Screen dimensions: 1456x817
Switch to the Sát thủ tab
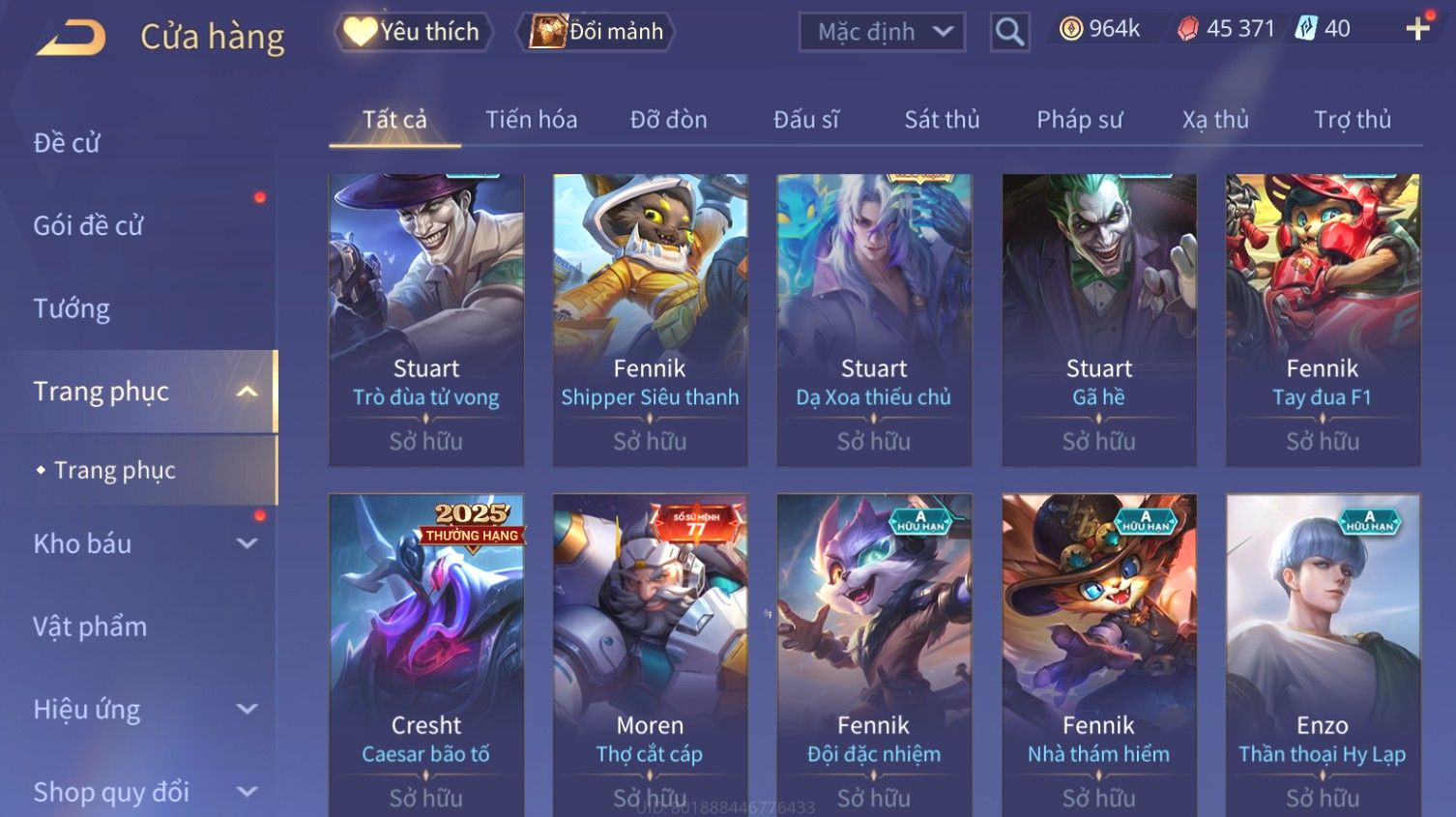click(x=942, y=120)
